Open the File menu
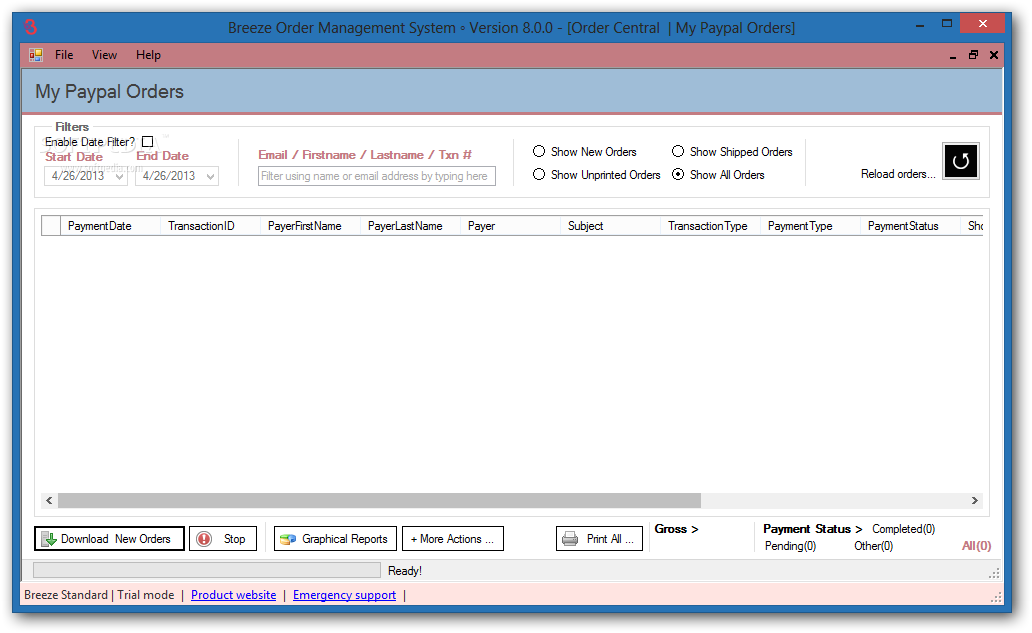1032x633 pixels. point(64,55)
